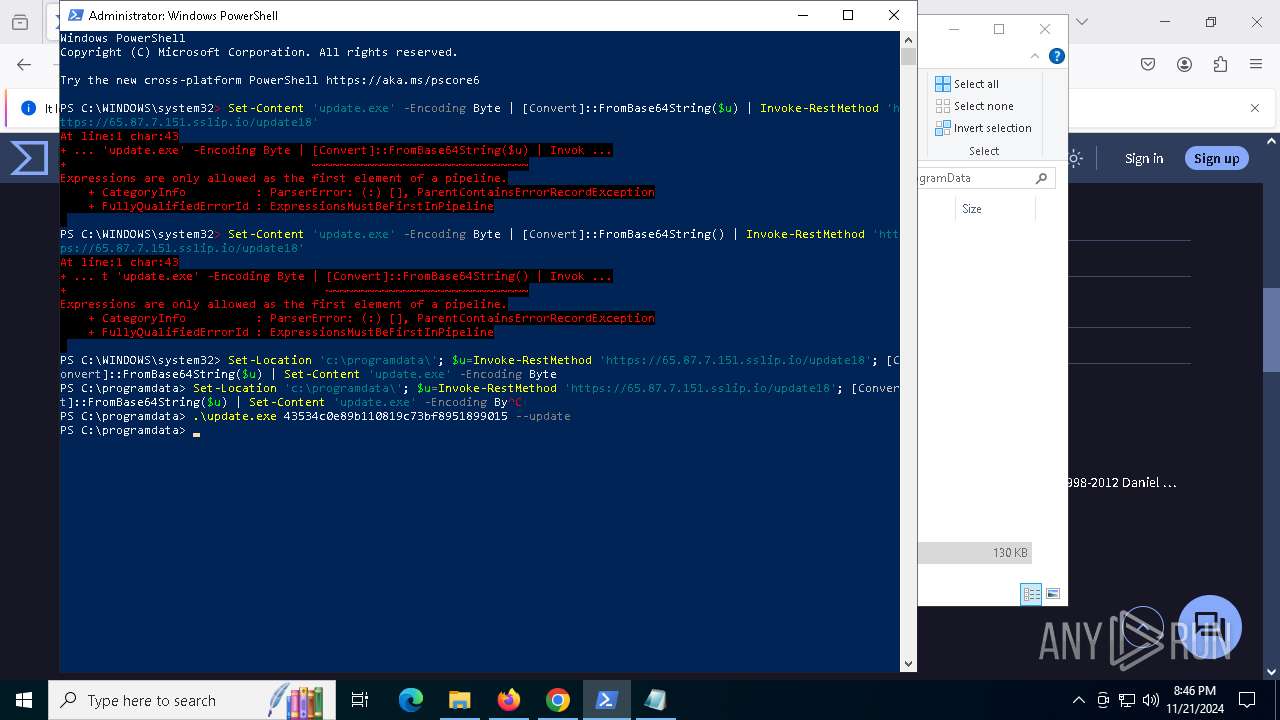Click the PowerShell scrollbar up arrow
This screenshot has width=1280, height=720.
click(x=908, y=40)
